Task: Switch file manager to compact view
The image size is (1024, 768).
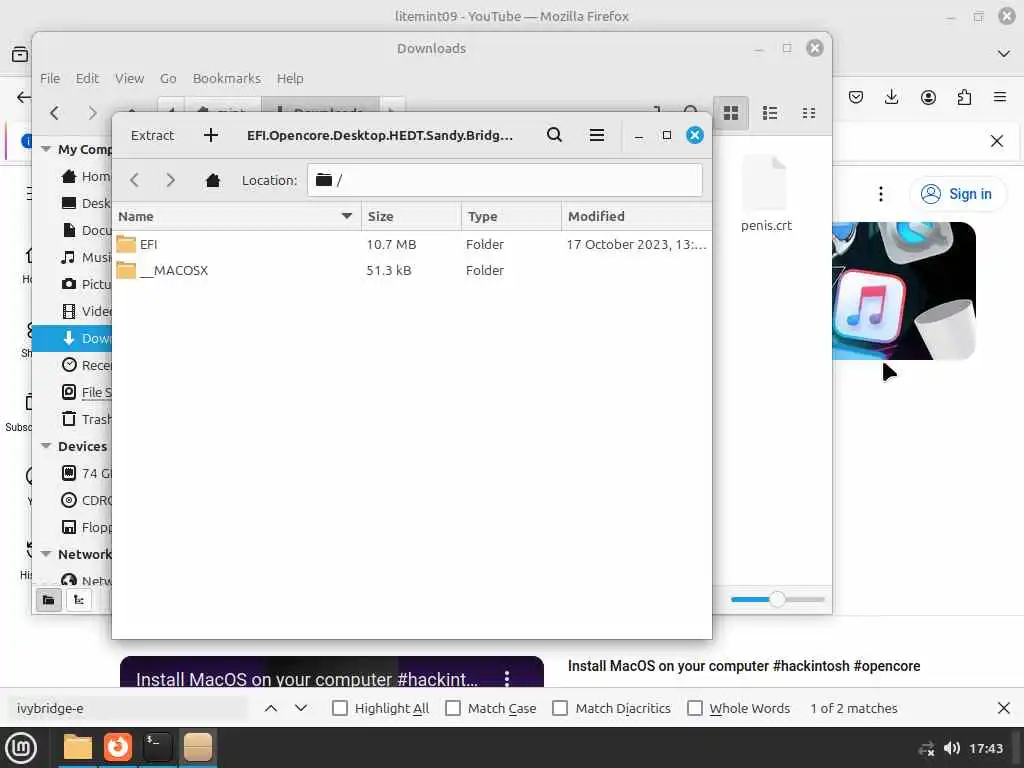Action: point(808,113)
